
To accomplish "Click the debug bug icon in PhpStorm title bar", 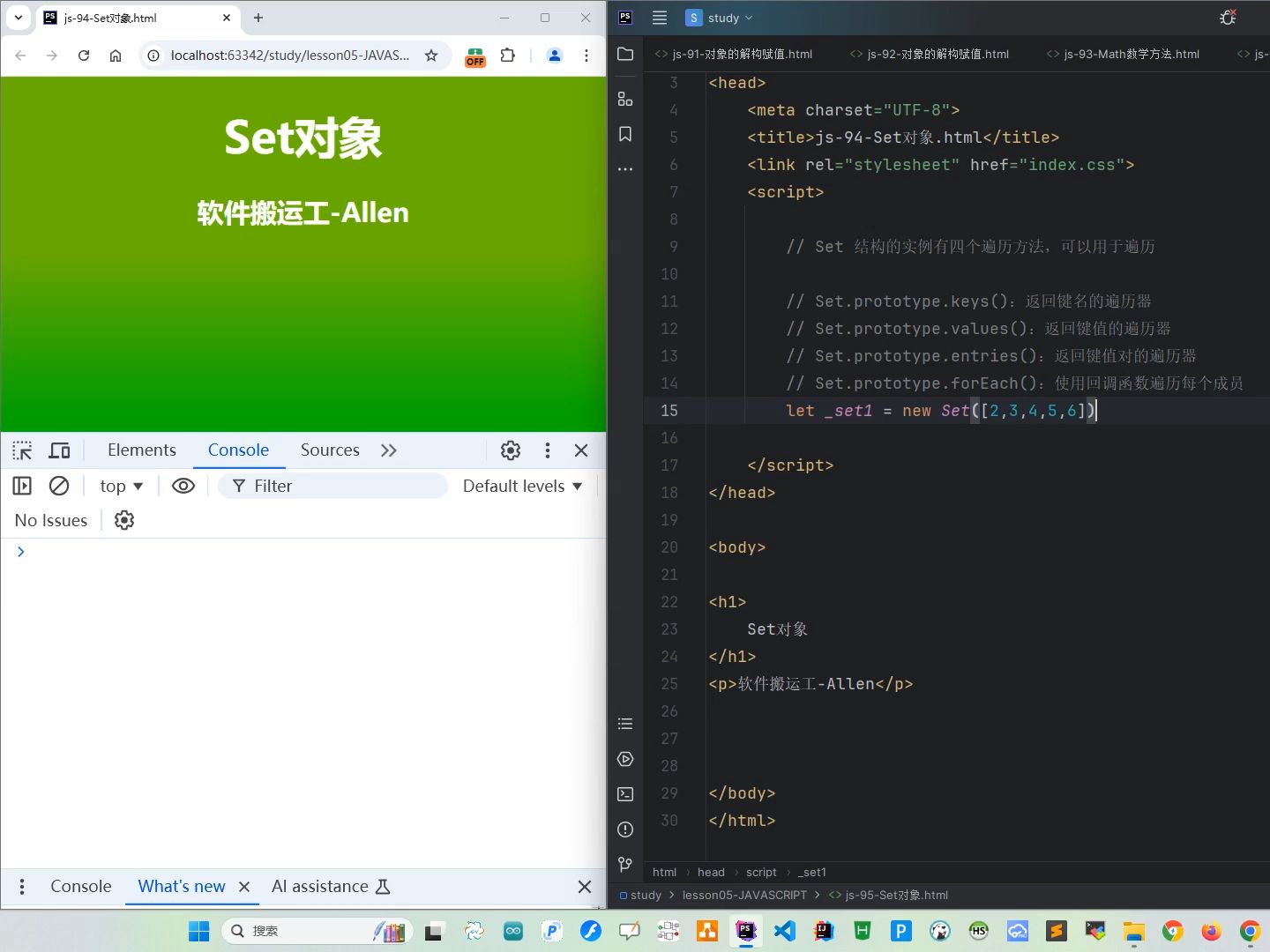I will click(x=1228, y=18).
